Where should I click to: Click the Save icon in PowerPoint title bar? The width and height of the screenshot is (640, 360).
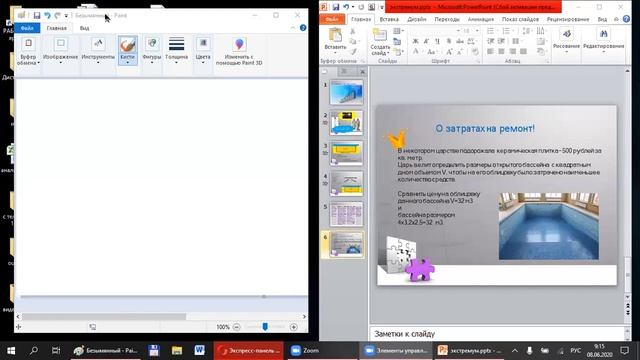[x=336, y=7]
